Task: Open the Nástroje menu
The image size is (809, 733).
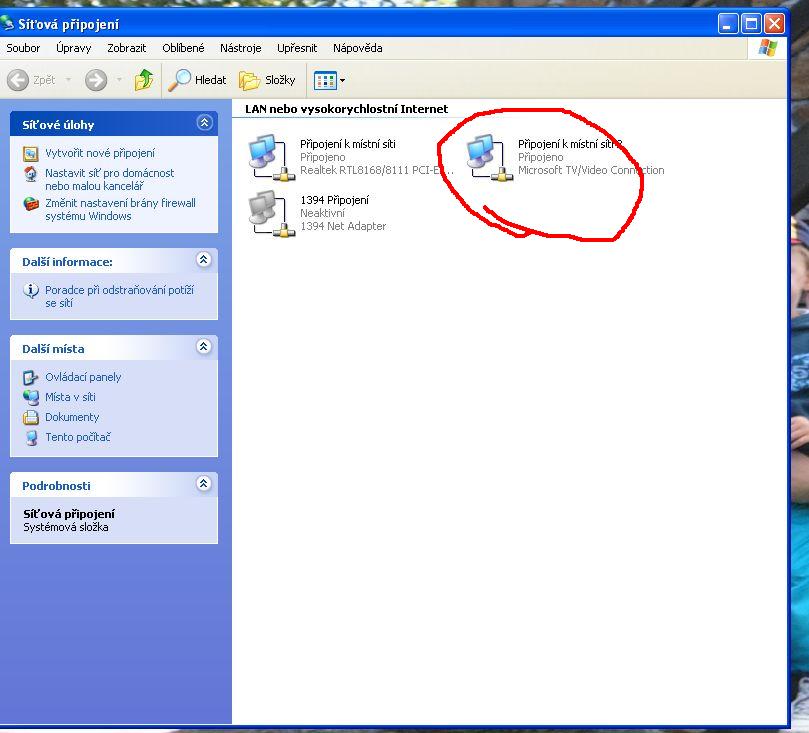Action: pos(240,48)
